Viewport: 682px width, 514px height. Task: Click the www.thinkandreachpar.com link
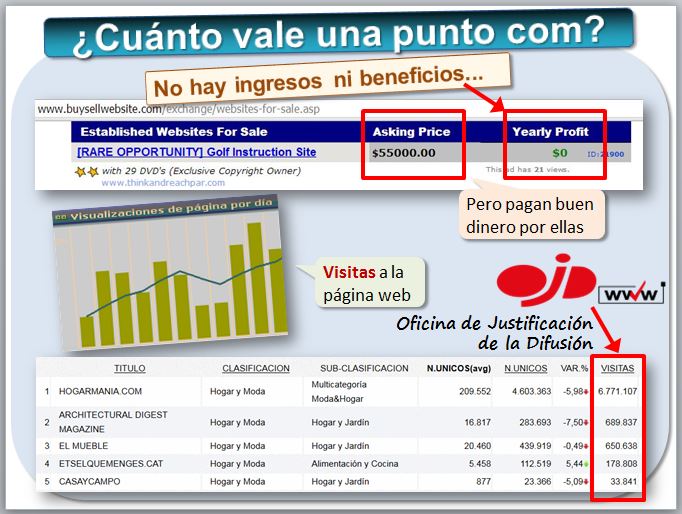pos(163,183)
